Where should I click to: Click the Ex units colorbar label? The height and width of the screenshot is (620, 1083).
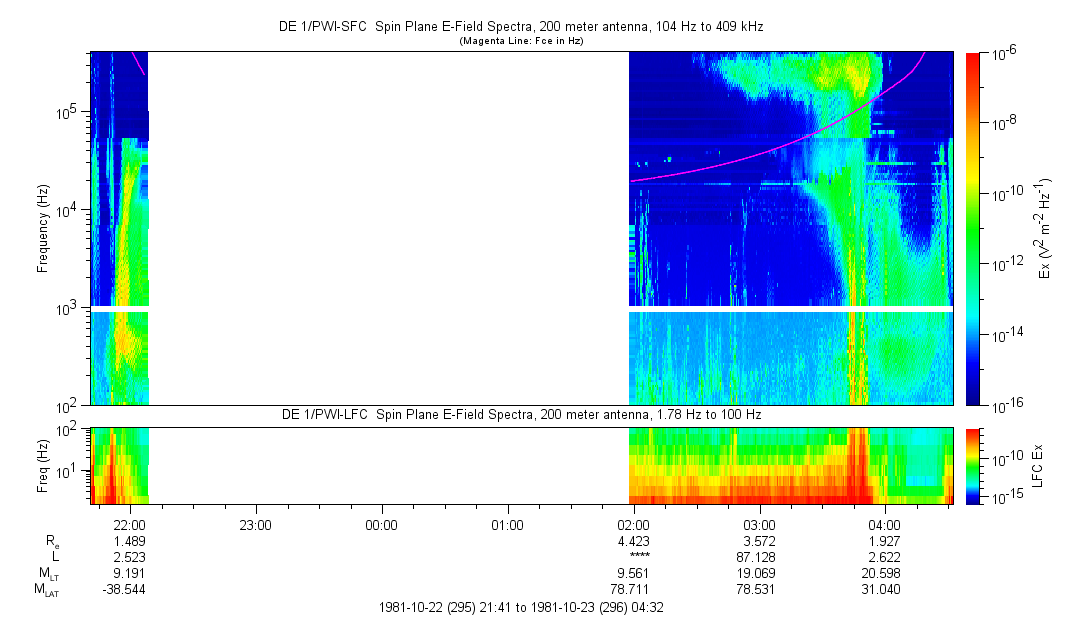(x=1045, y=228)
